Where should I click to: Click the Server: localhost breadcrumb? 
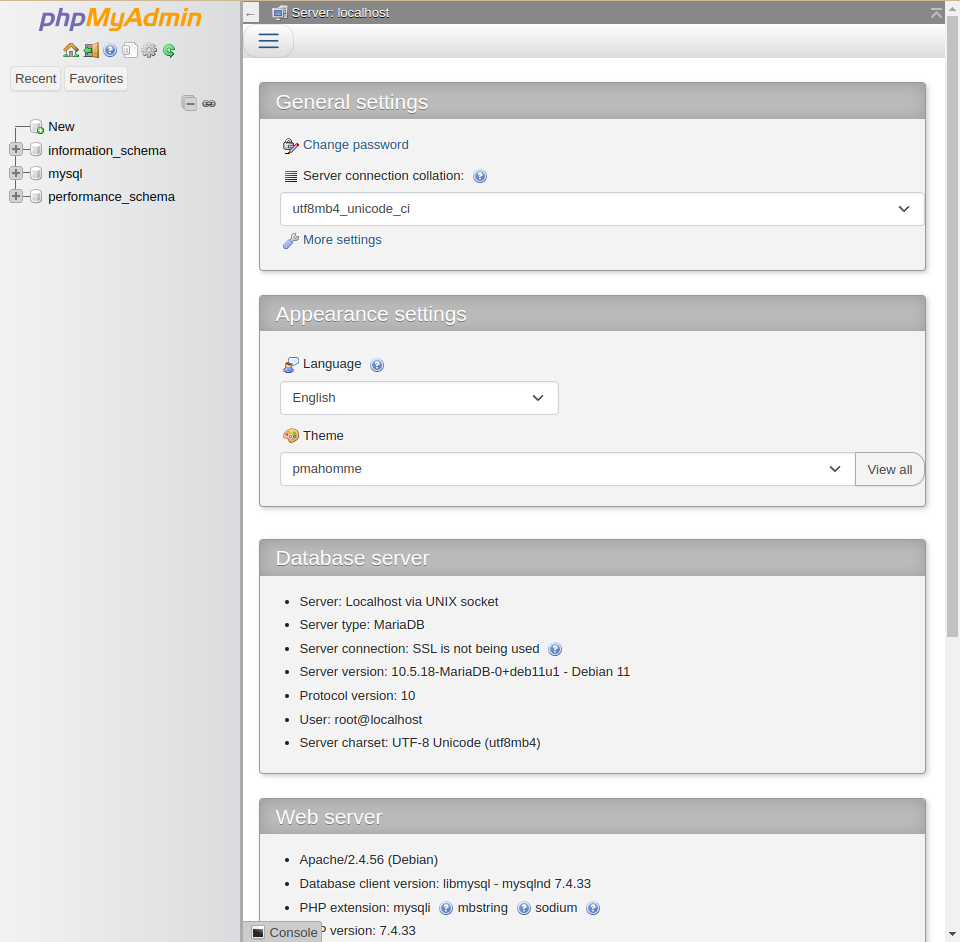pos(340,13)
